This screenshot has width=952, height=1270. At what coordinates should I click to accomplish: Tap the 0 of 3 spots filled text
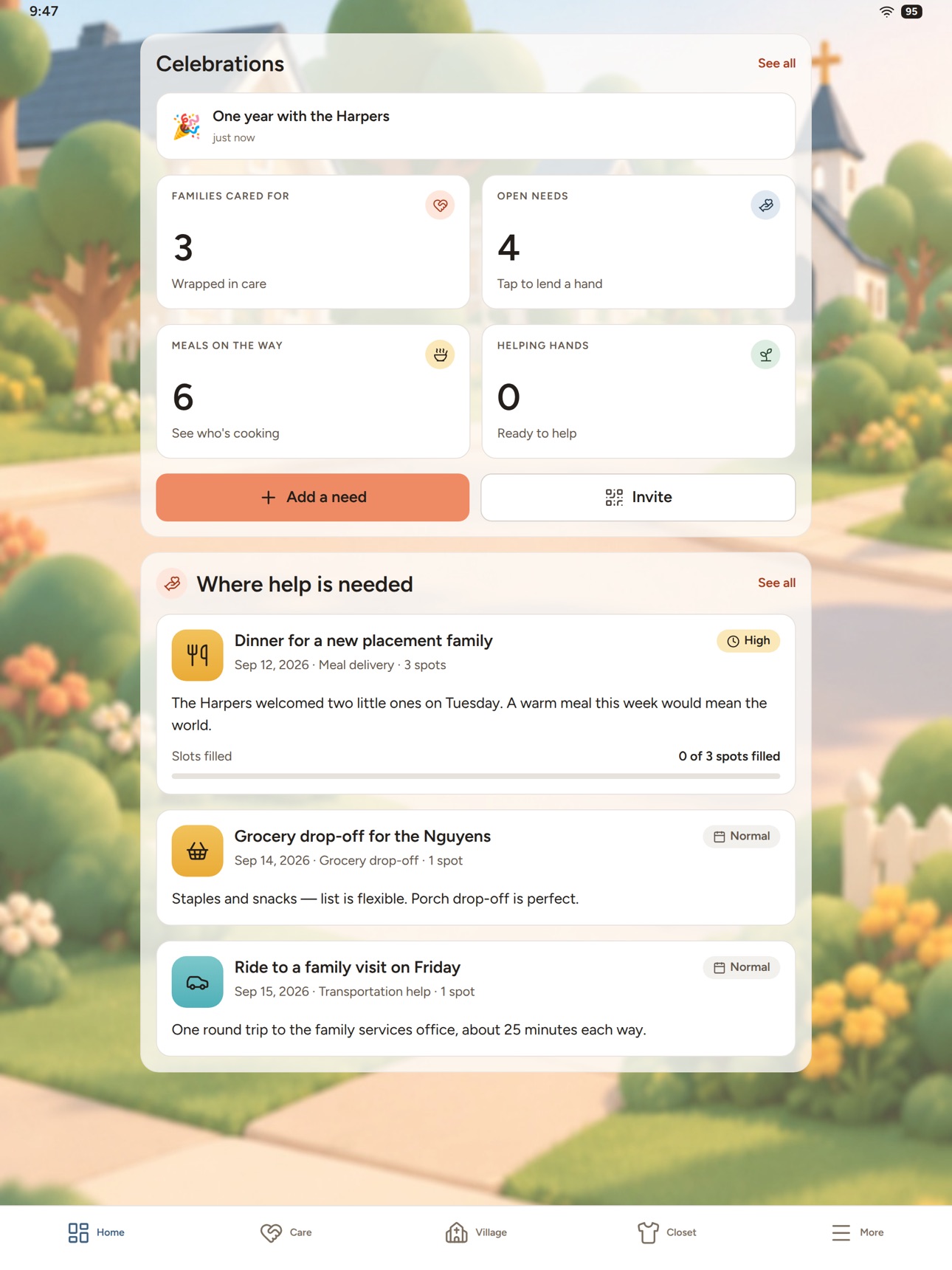pos(729,756)
